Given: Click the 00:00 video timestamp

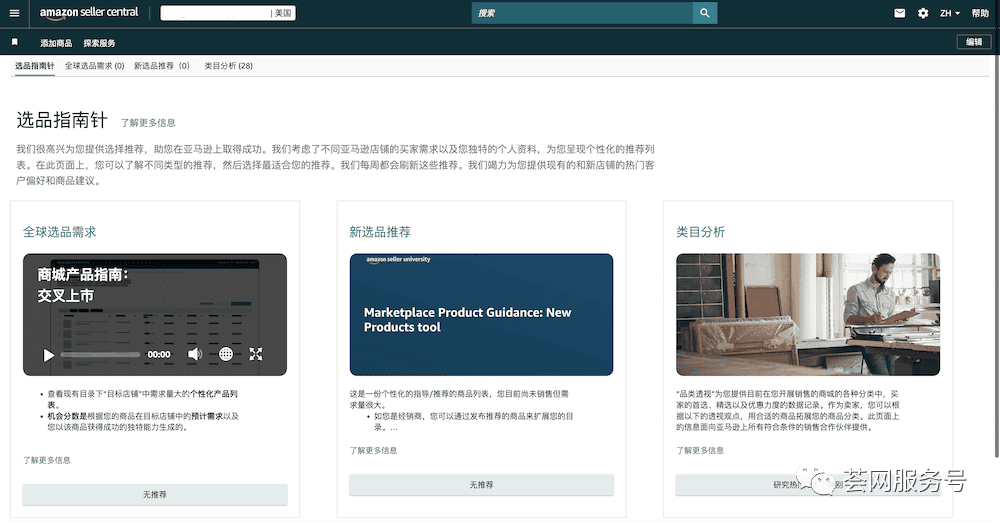Looking at the screenshot, I should 159,355.
